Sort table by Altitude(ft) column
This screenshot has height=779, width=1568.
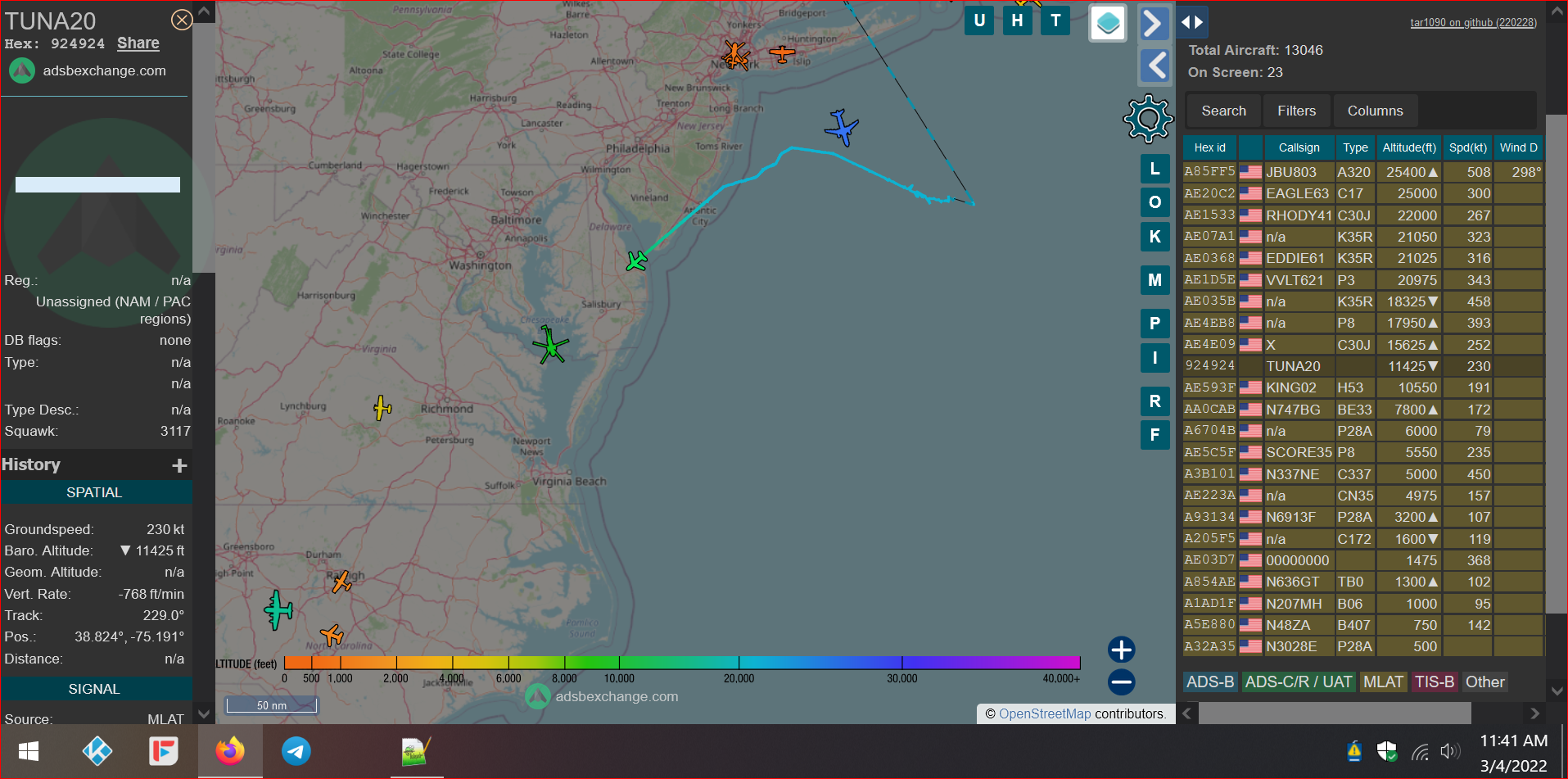pos(1408,147)
